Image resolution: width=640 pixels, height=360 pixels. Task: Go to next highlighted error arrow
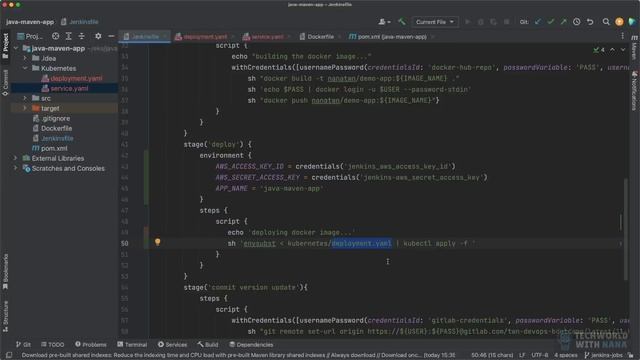(623, 49)
